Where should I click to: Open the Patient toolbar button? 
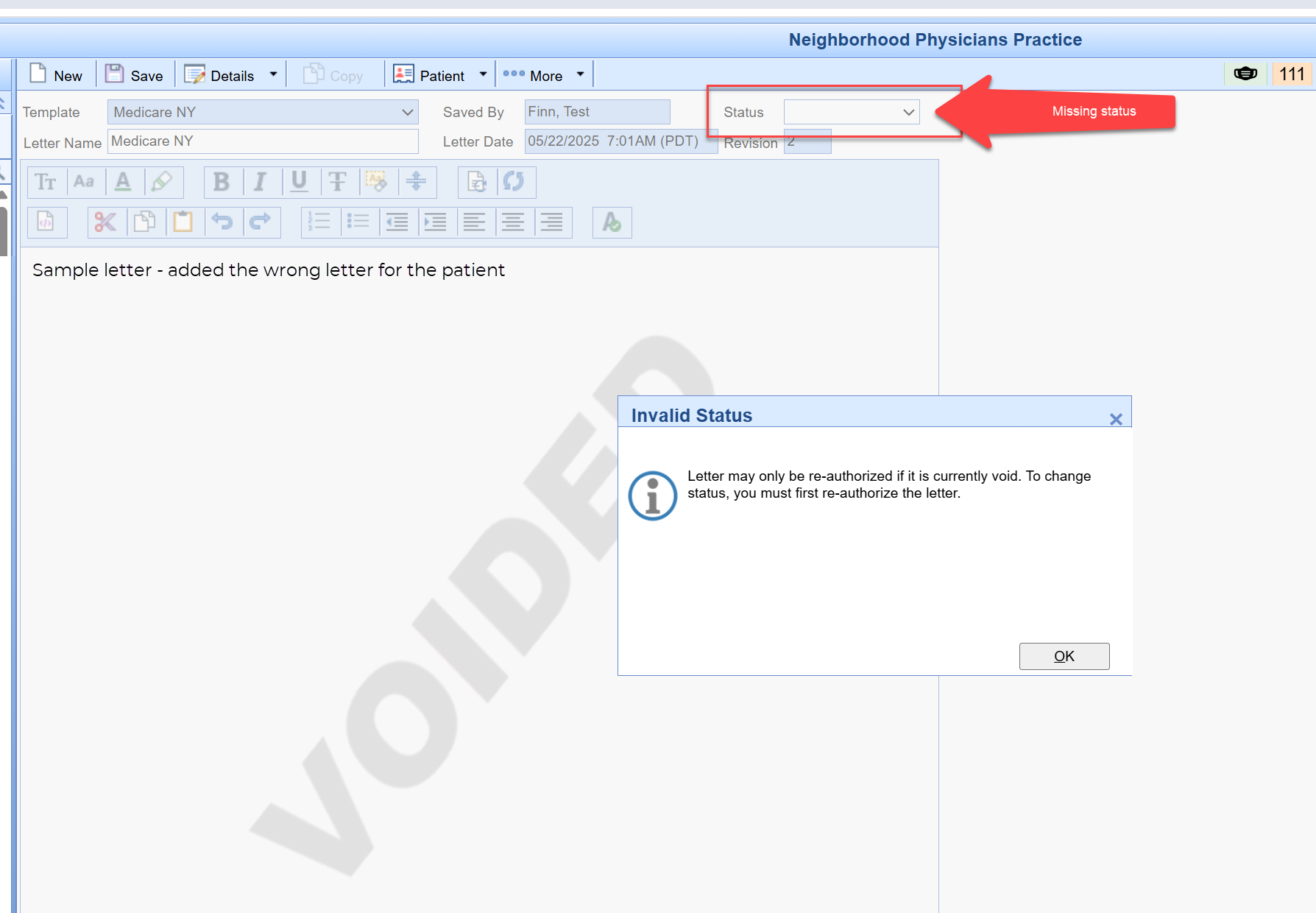tap(429, 75)
